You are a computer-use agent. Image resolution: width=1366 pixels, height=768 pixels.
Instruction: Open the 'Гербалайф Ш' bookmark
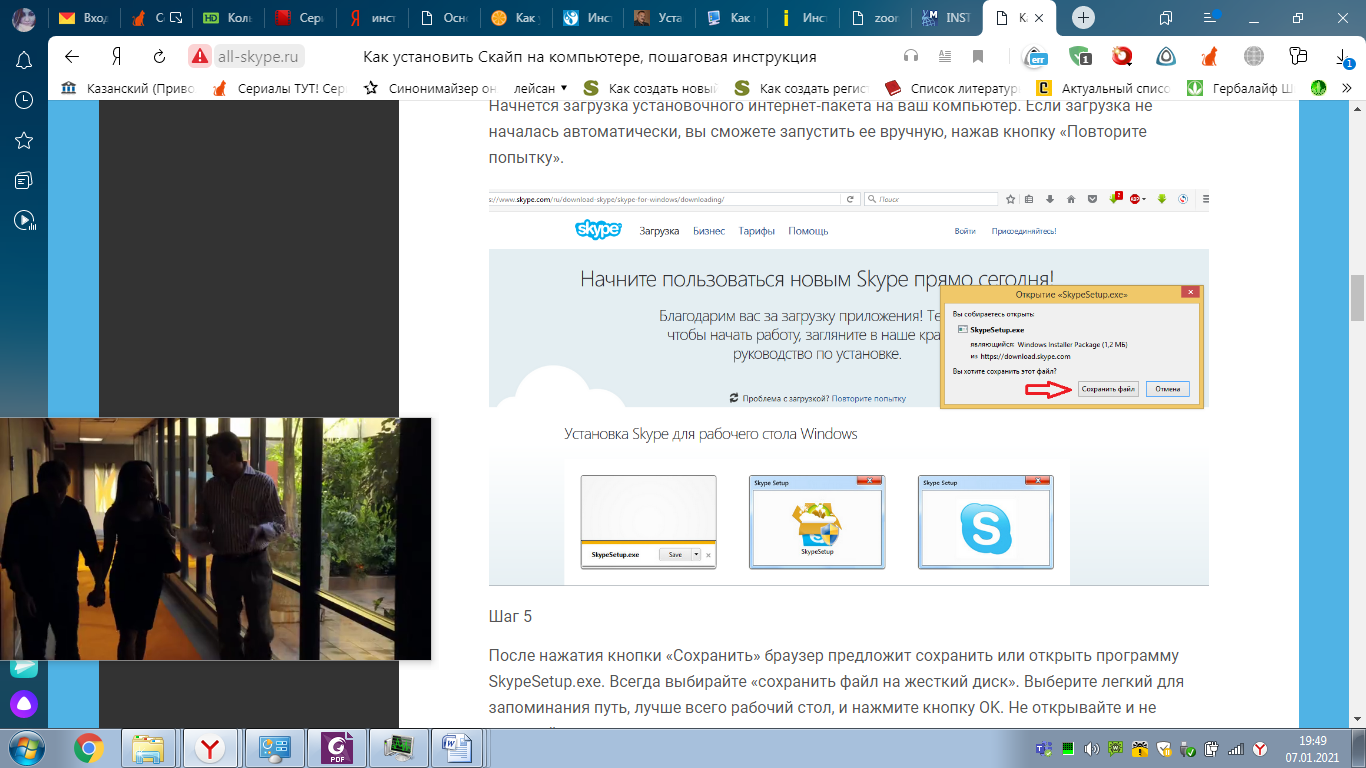point(1240,88)
